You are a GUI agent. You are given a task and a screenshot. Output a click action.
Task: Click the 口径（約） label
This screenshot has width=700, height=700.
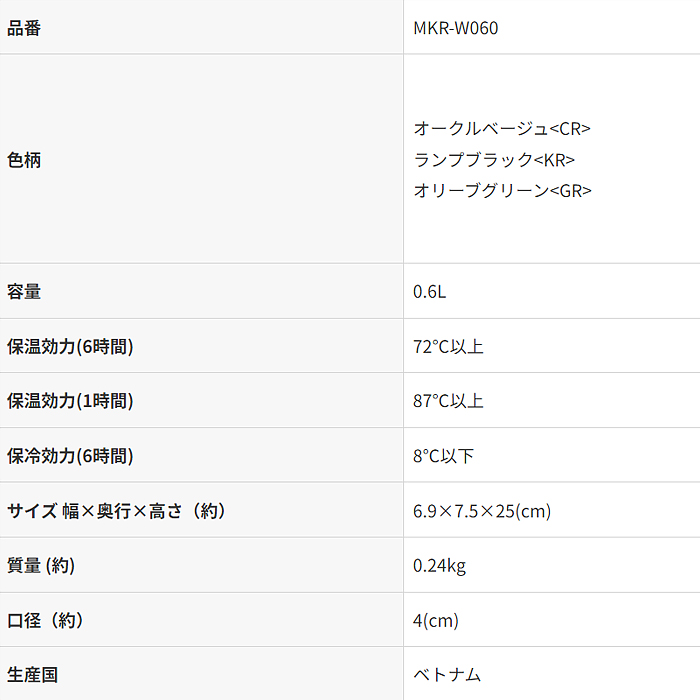(46, 620)
